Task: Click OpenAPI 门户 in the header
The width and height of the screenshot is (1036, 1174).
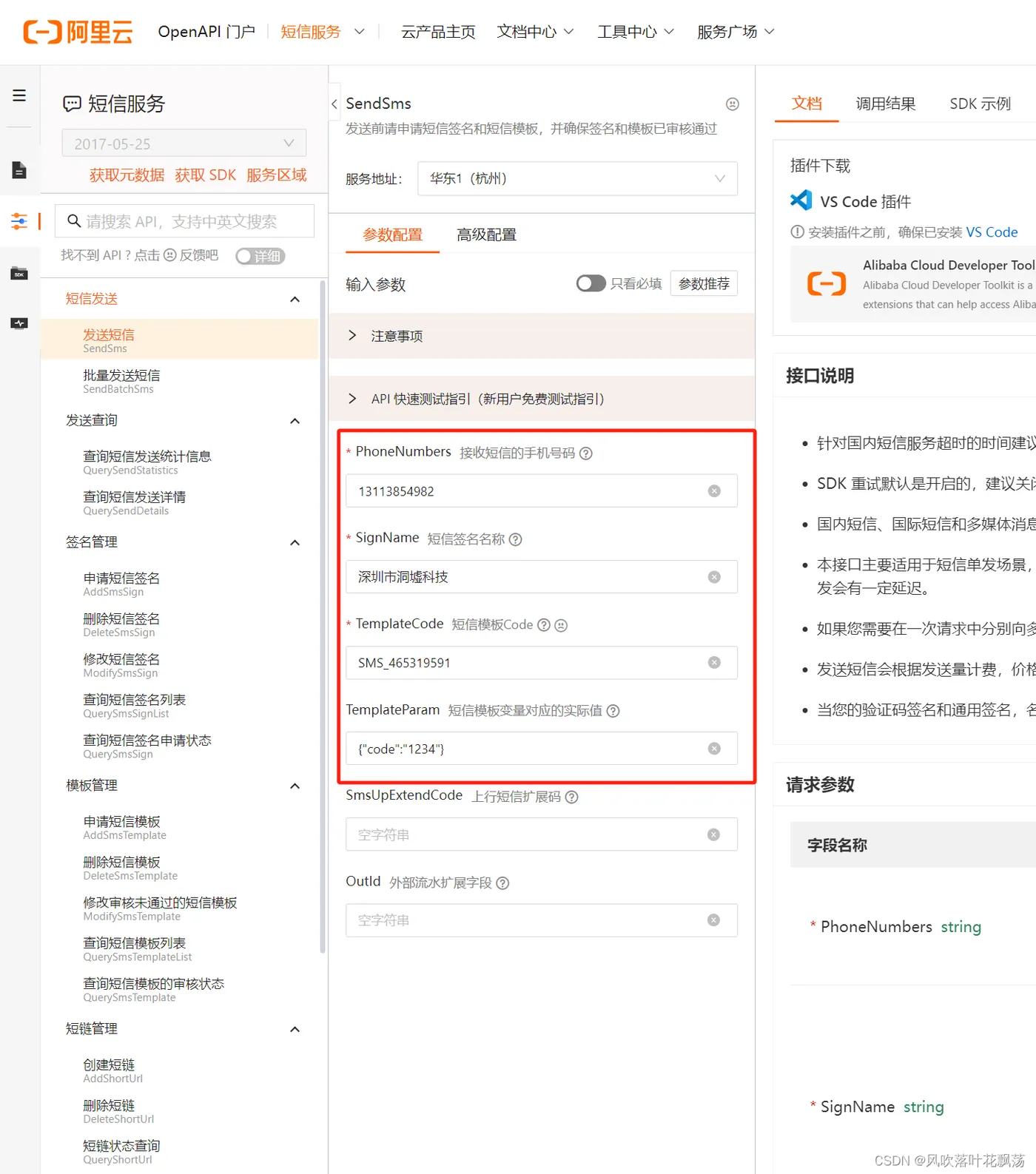Action: click(x=206, y=32)
